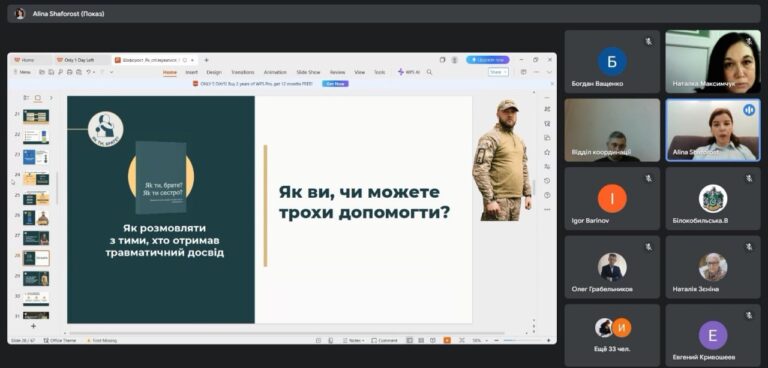Open the View ribbon tab
This screenshot has height=368, width=768.
[360, 72]
